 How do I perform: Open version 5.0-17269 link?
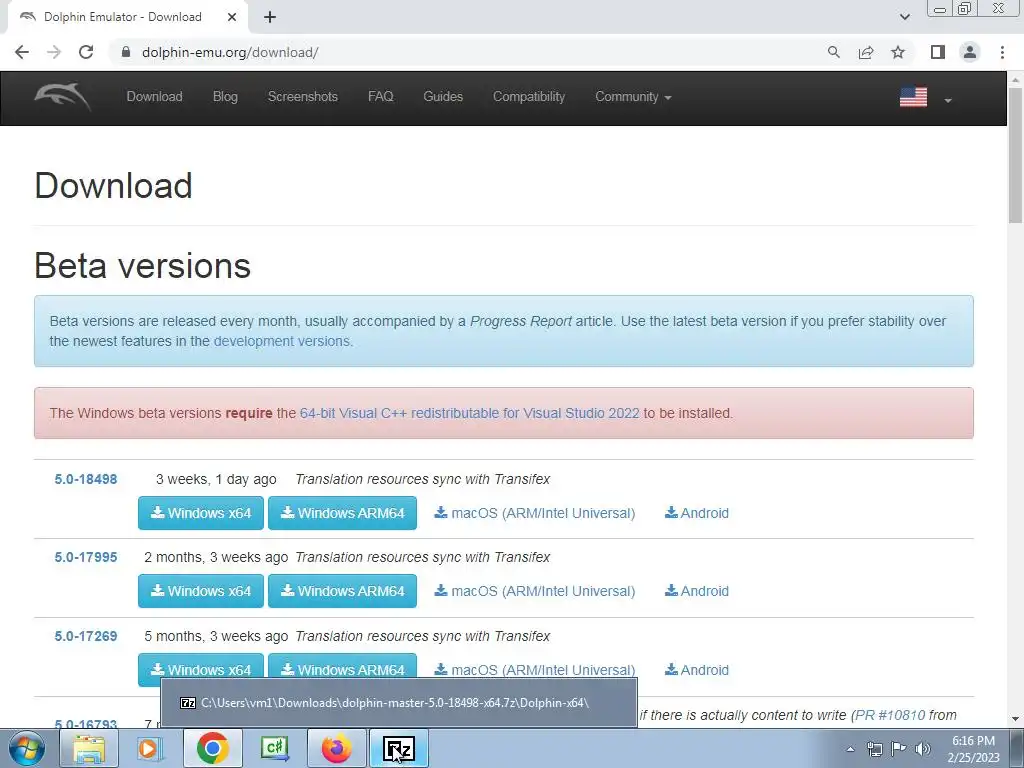[86, 636]
